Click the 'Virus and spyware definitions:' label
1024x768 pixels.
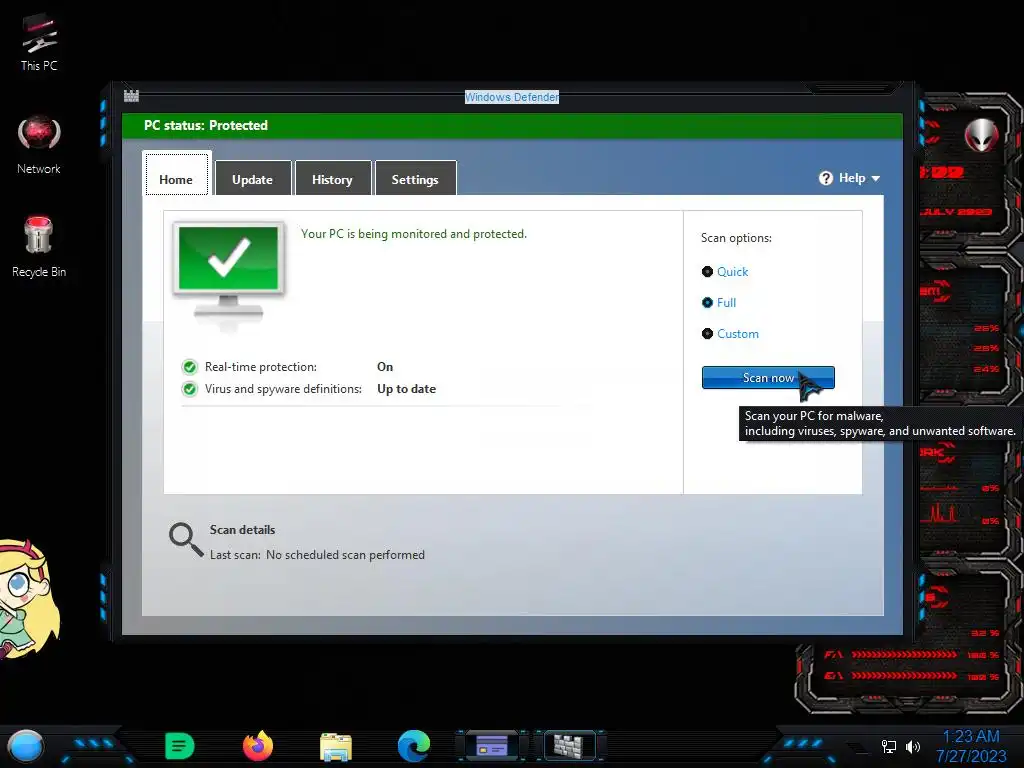283,389
